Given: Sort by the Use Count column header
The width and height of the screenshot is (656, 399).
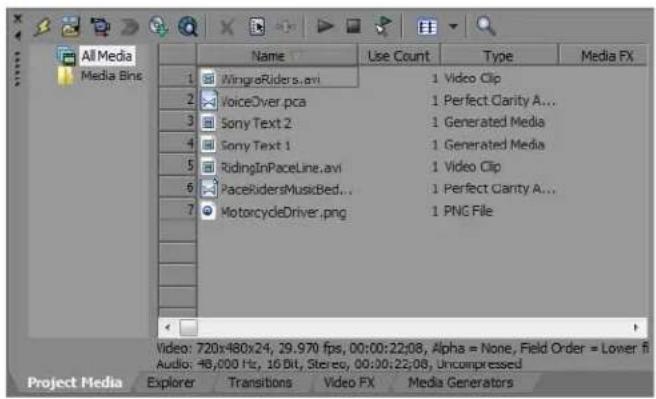Looking at the screenshot, I should click(x=399, y=55).
